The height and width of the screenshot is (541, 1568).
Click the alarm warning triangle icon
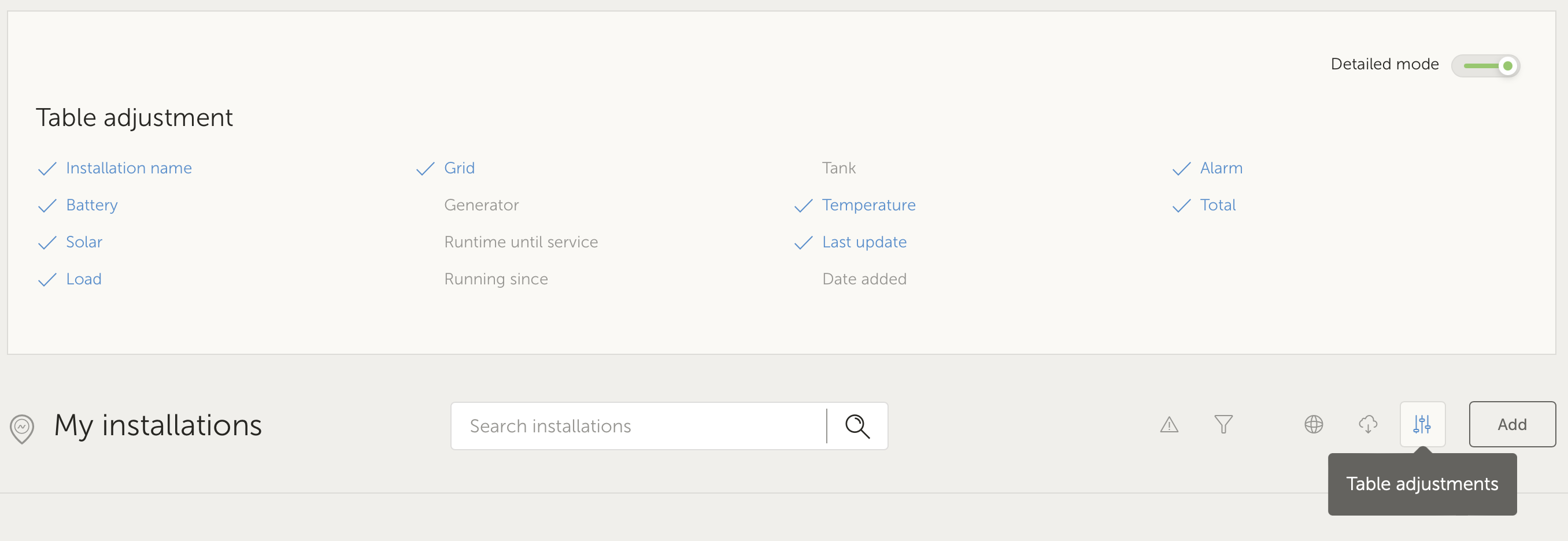click(x=1169, y=425)
